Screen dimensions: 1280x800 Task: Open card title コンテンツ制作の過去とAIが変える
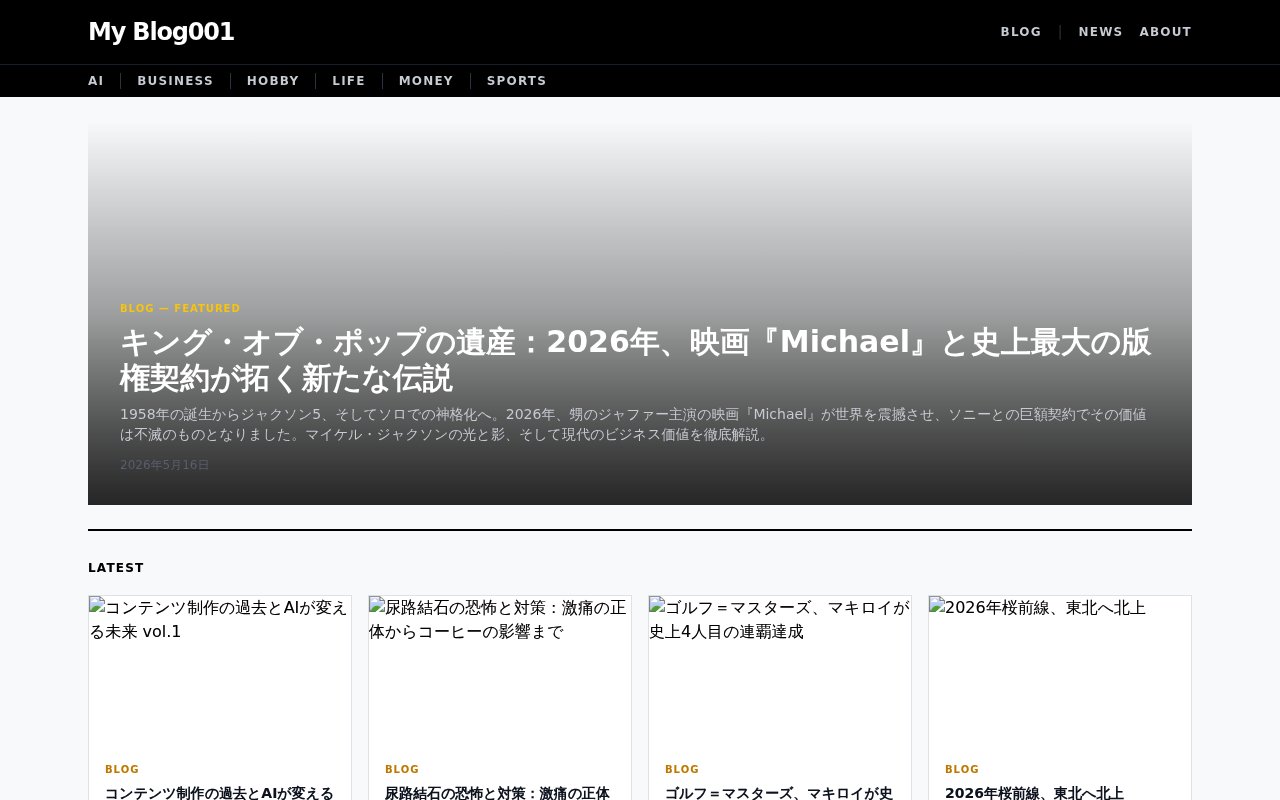coord(220,793)
